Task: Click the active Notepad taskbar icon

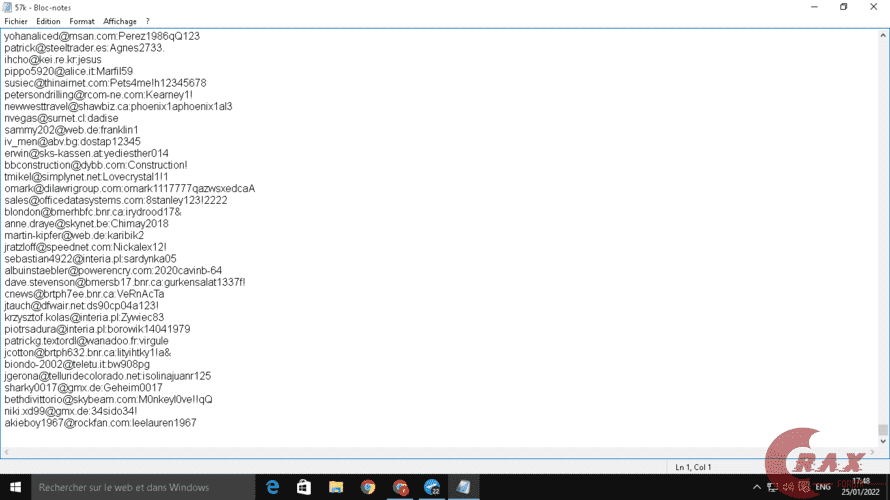Action: 464,487
